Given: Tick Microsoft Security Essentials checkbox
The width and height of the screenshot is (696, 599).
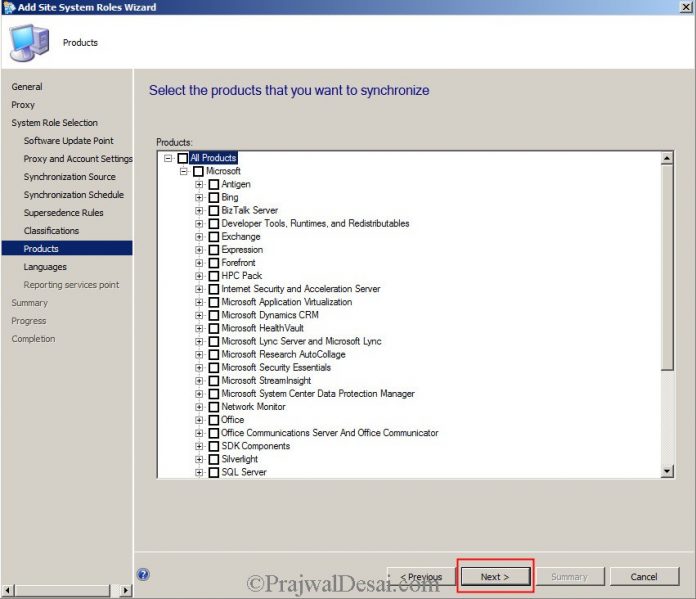Looking at the screenshot, I should point(214,368).
